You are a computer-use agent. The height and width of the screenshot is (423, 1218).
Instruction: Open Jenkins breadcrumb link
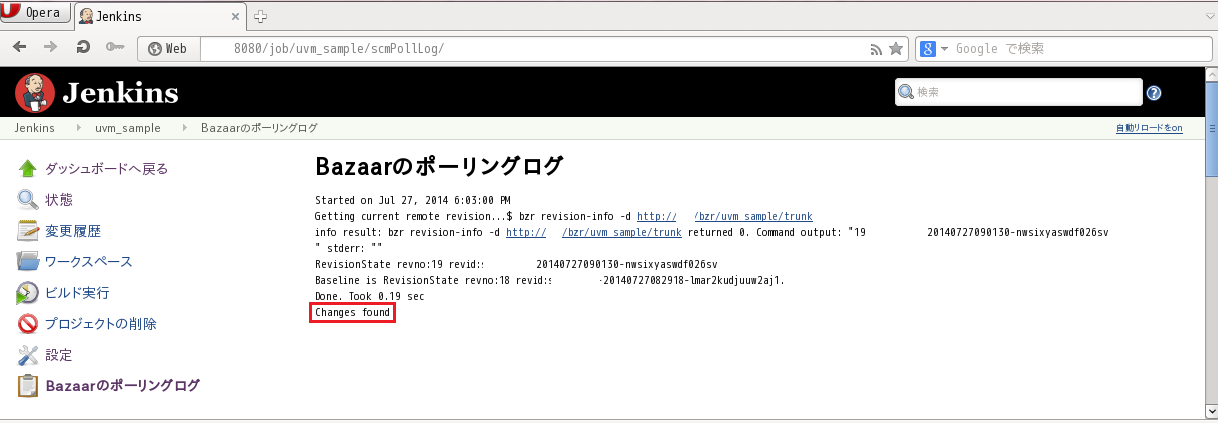coord(34,128)
